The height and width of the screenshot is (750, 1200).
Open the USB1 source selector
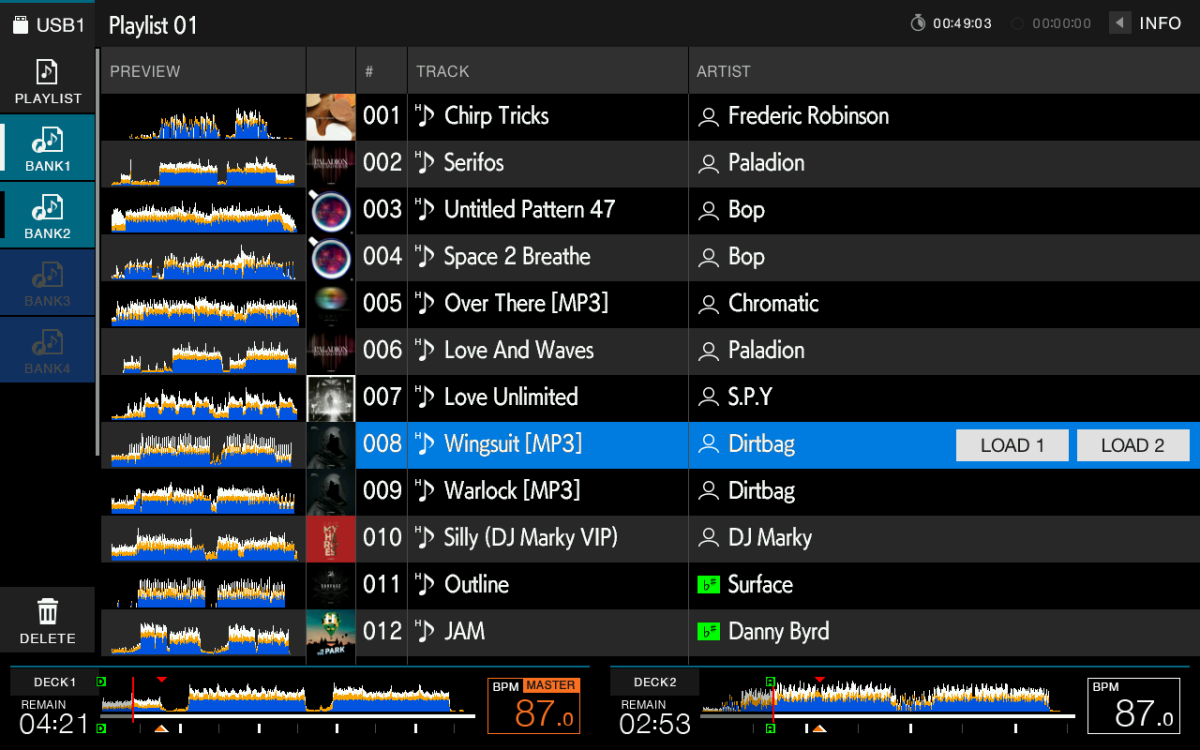[x=47, y=24]
